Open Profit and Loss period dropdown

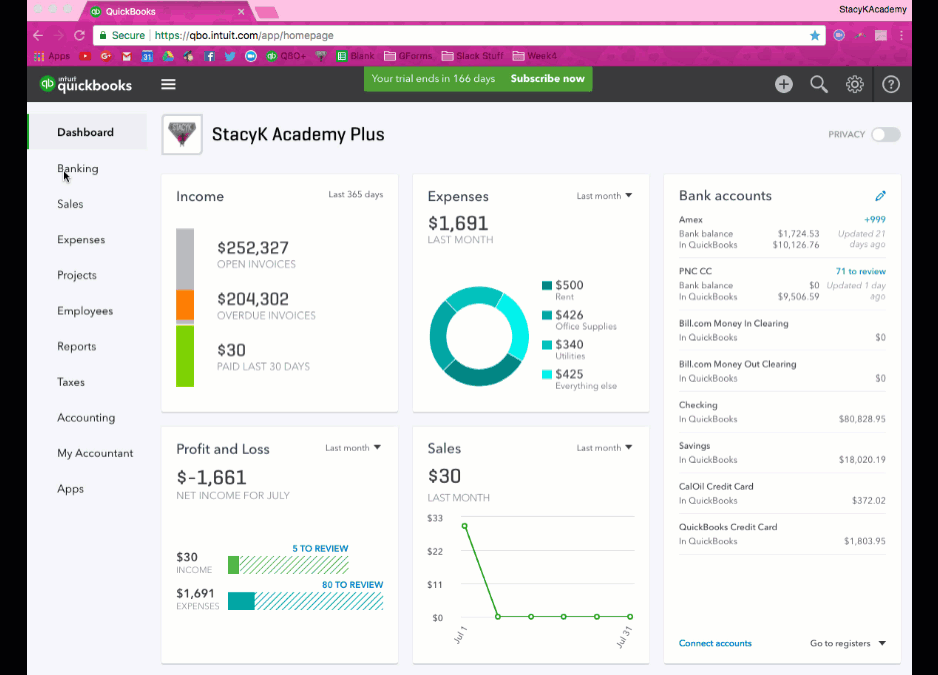coord(353,448)
